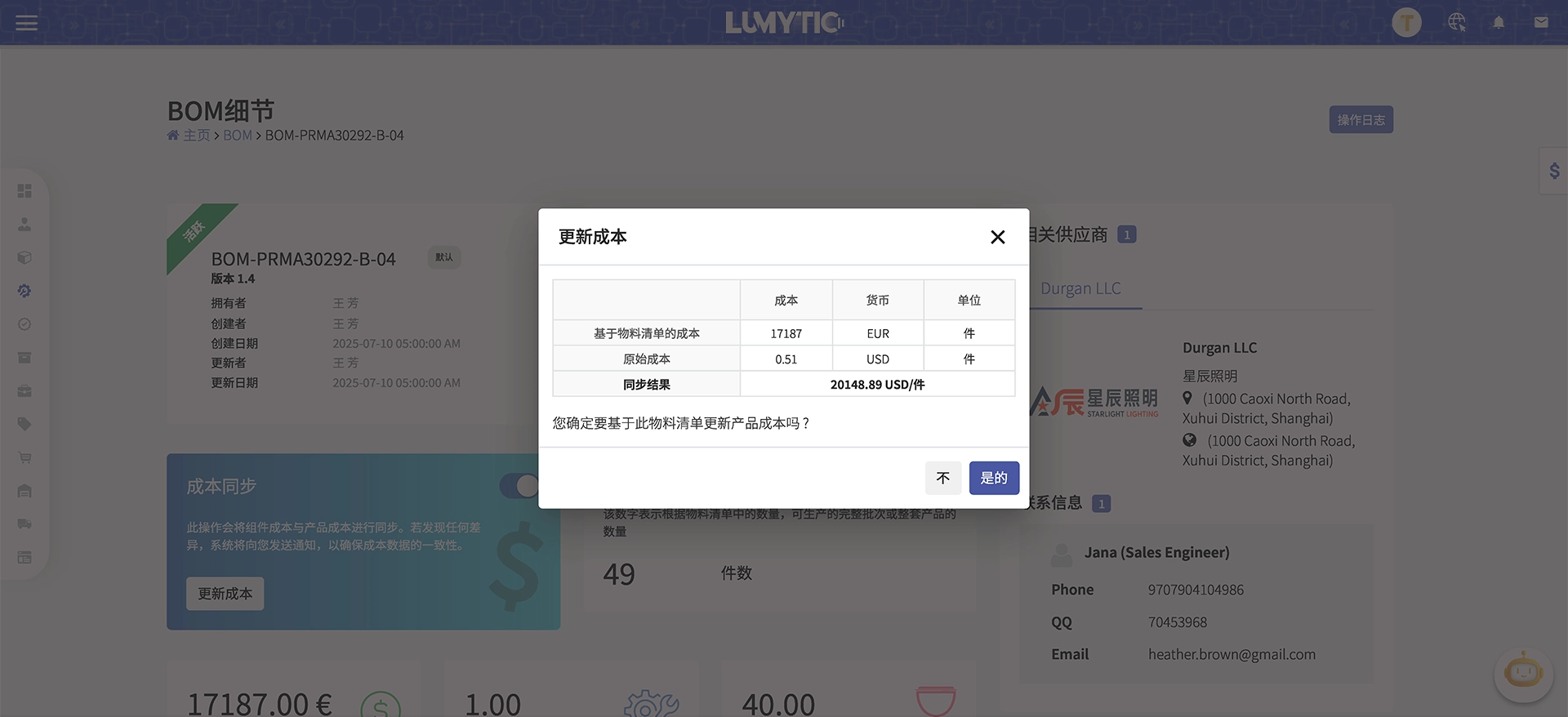Click the user avatar T icon
1568x717 pixels.
pos(1406,23)
